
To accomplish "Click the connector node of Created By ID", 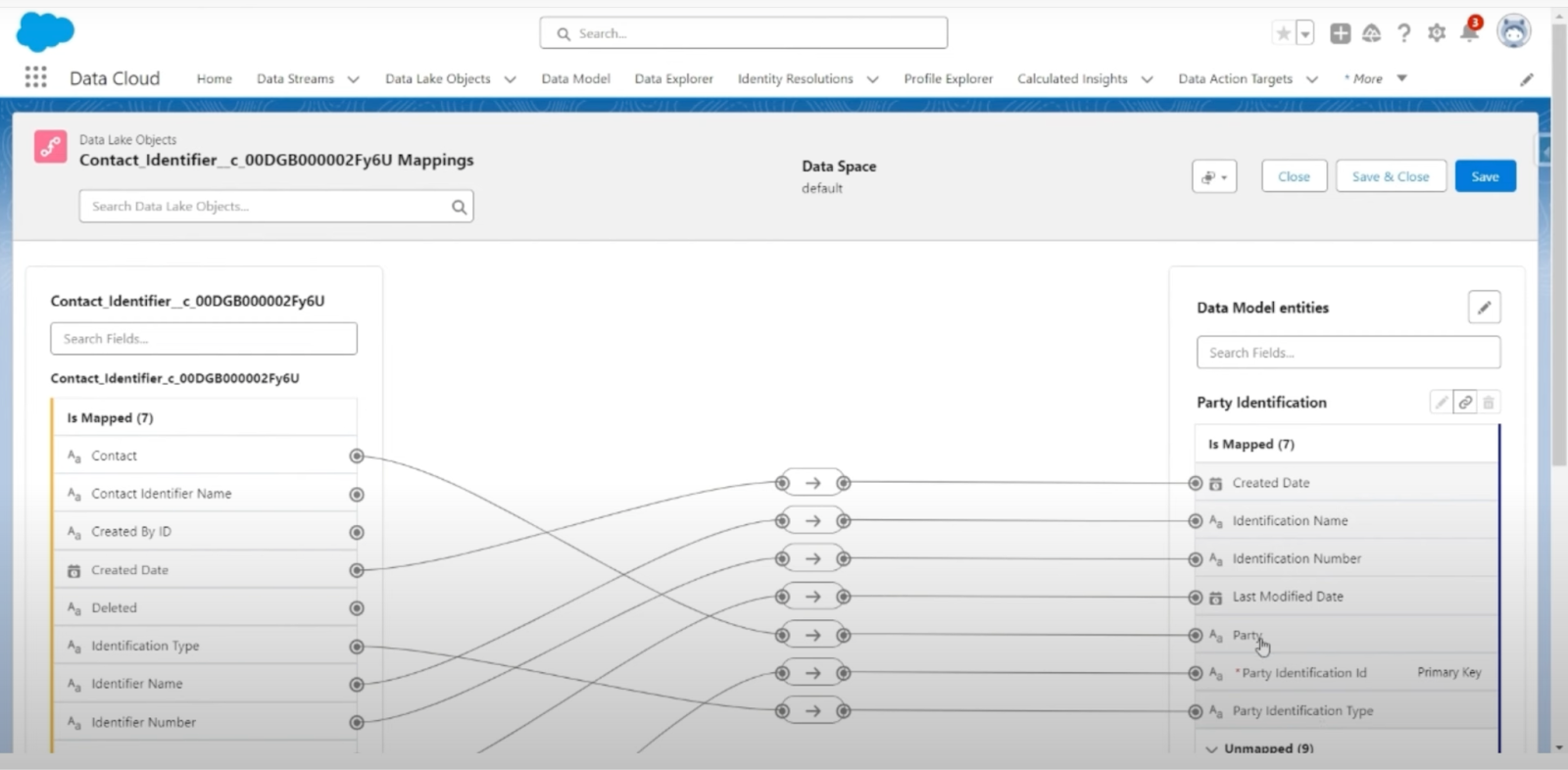I will point(357,532).
